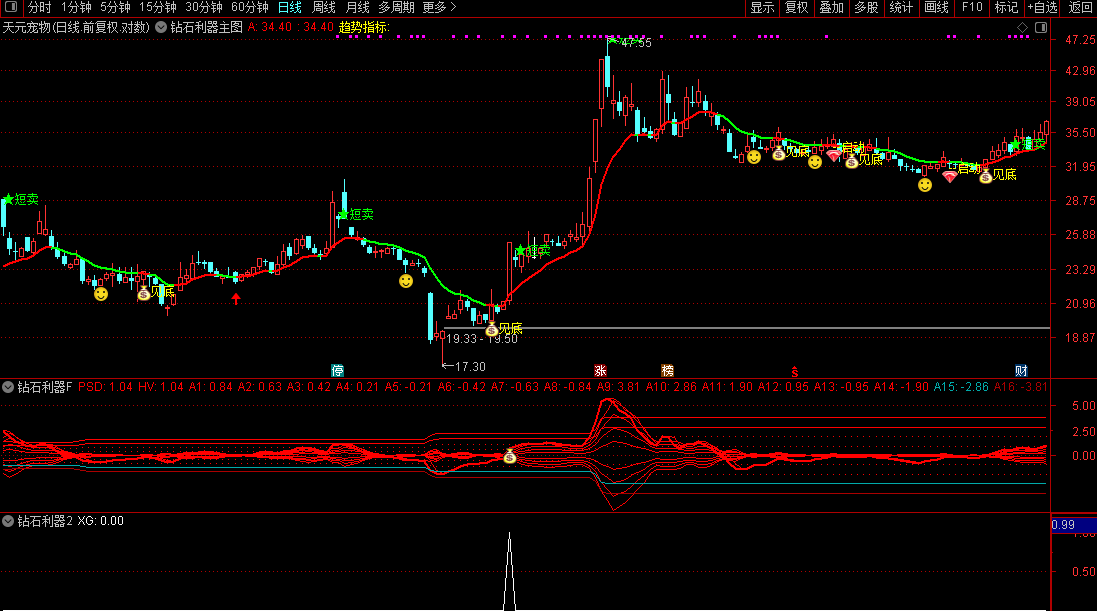Switch to the 周线 weekly period tab
This screenshot has width=1097, height=611.
coord(324,8)
